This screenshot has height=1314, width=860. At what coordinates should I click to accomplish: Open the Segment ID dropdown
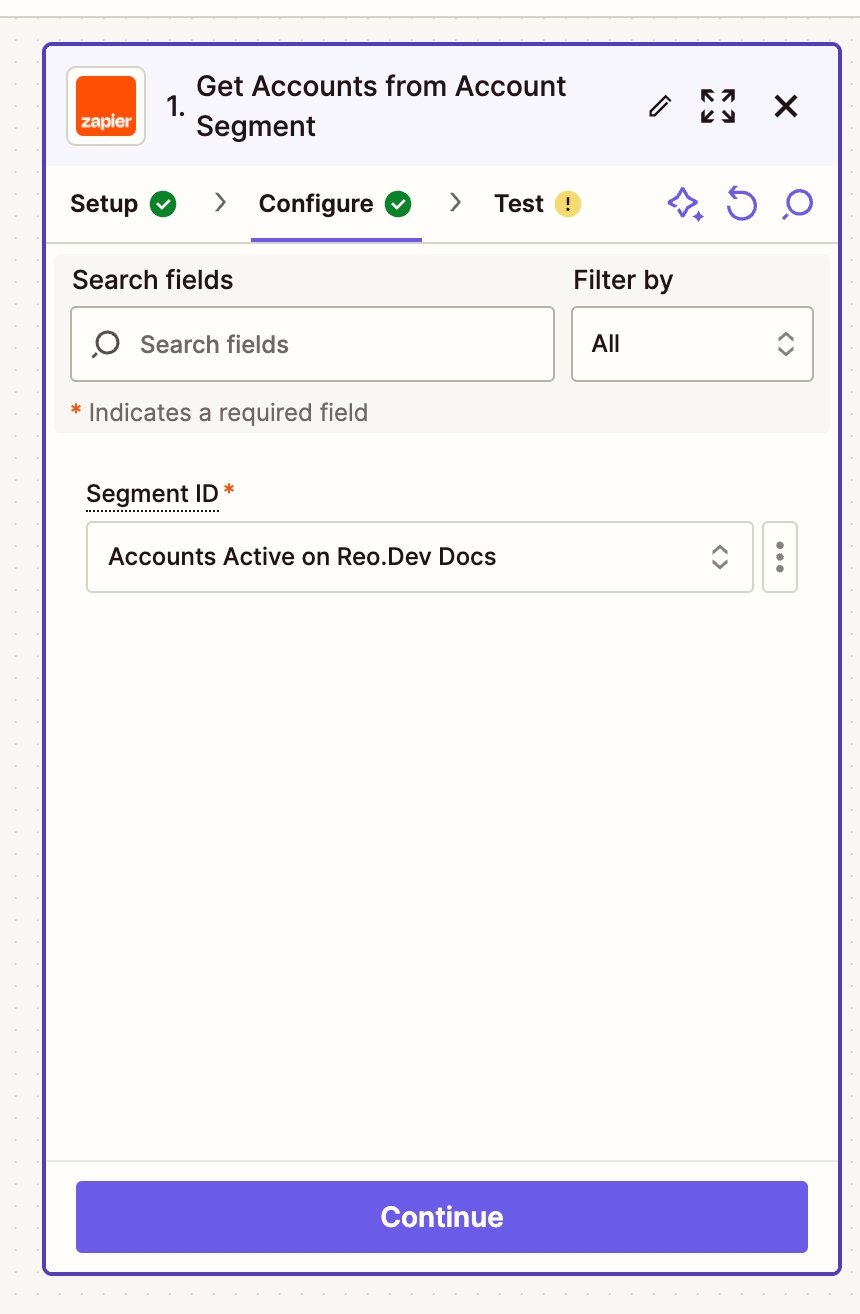tap(419, 557)
